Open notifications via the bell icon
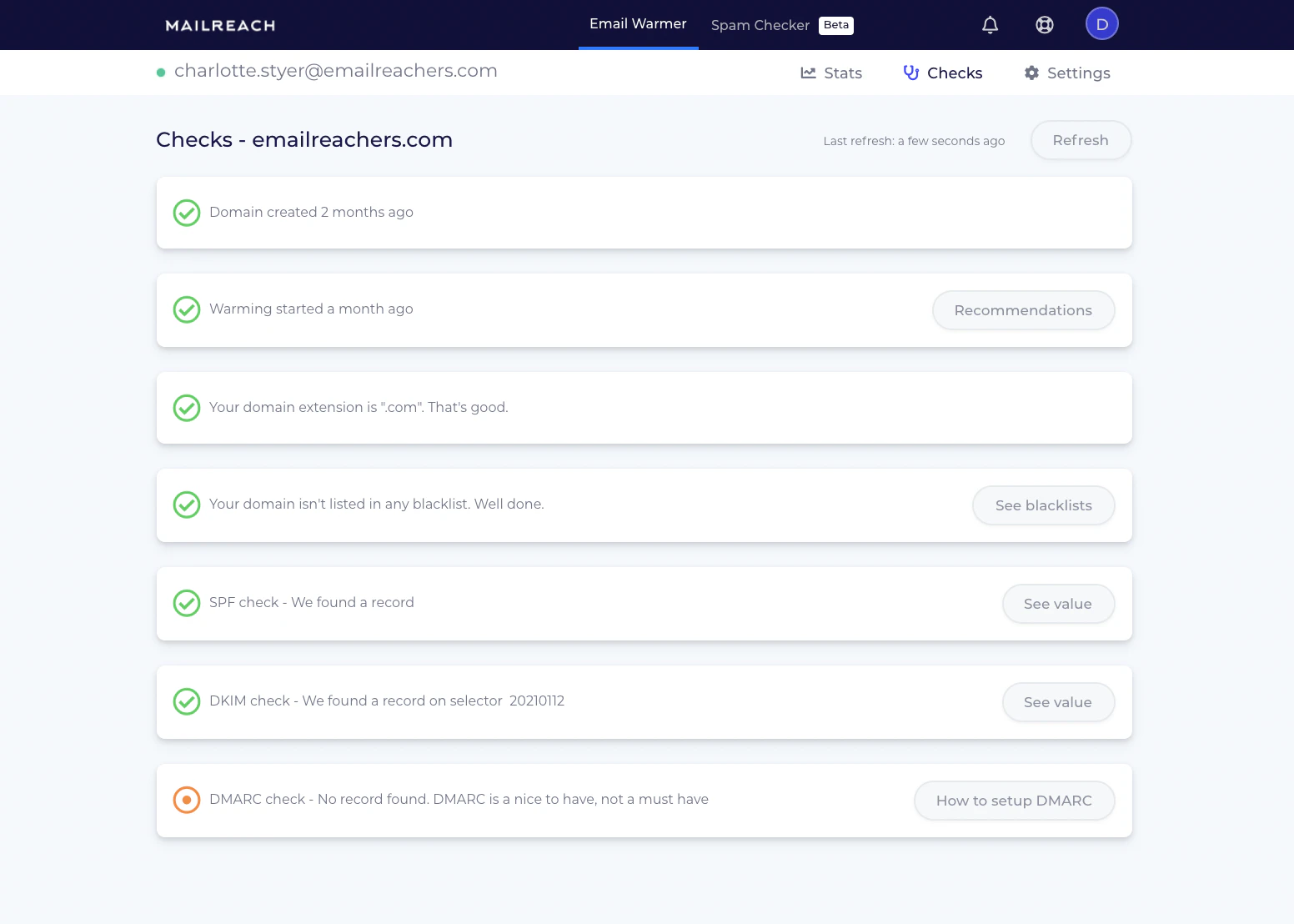This screenshot has width=1294, height=924. 990,24
